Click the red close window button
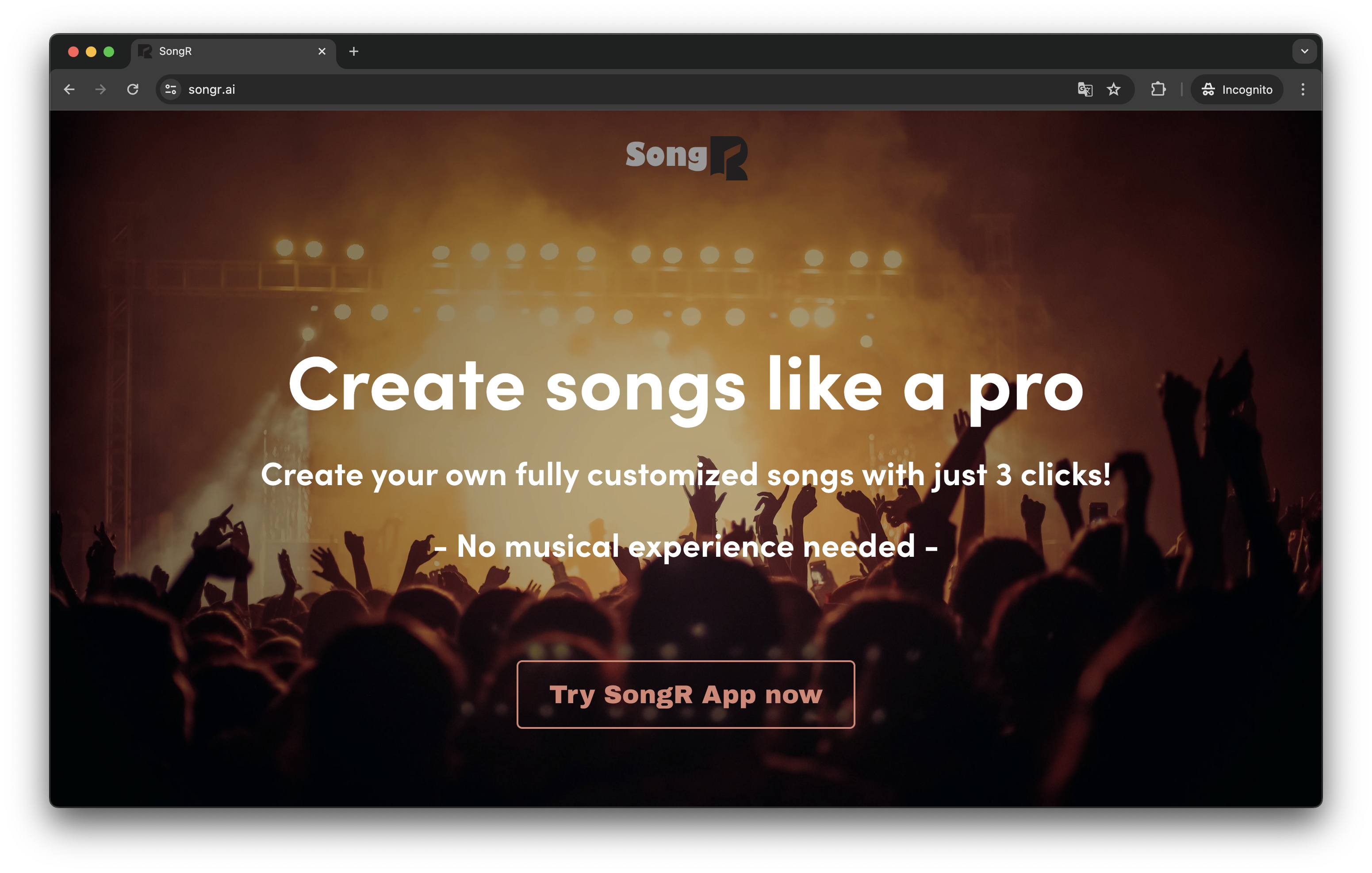1372x873 pixels. [73, 52]
